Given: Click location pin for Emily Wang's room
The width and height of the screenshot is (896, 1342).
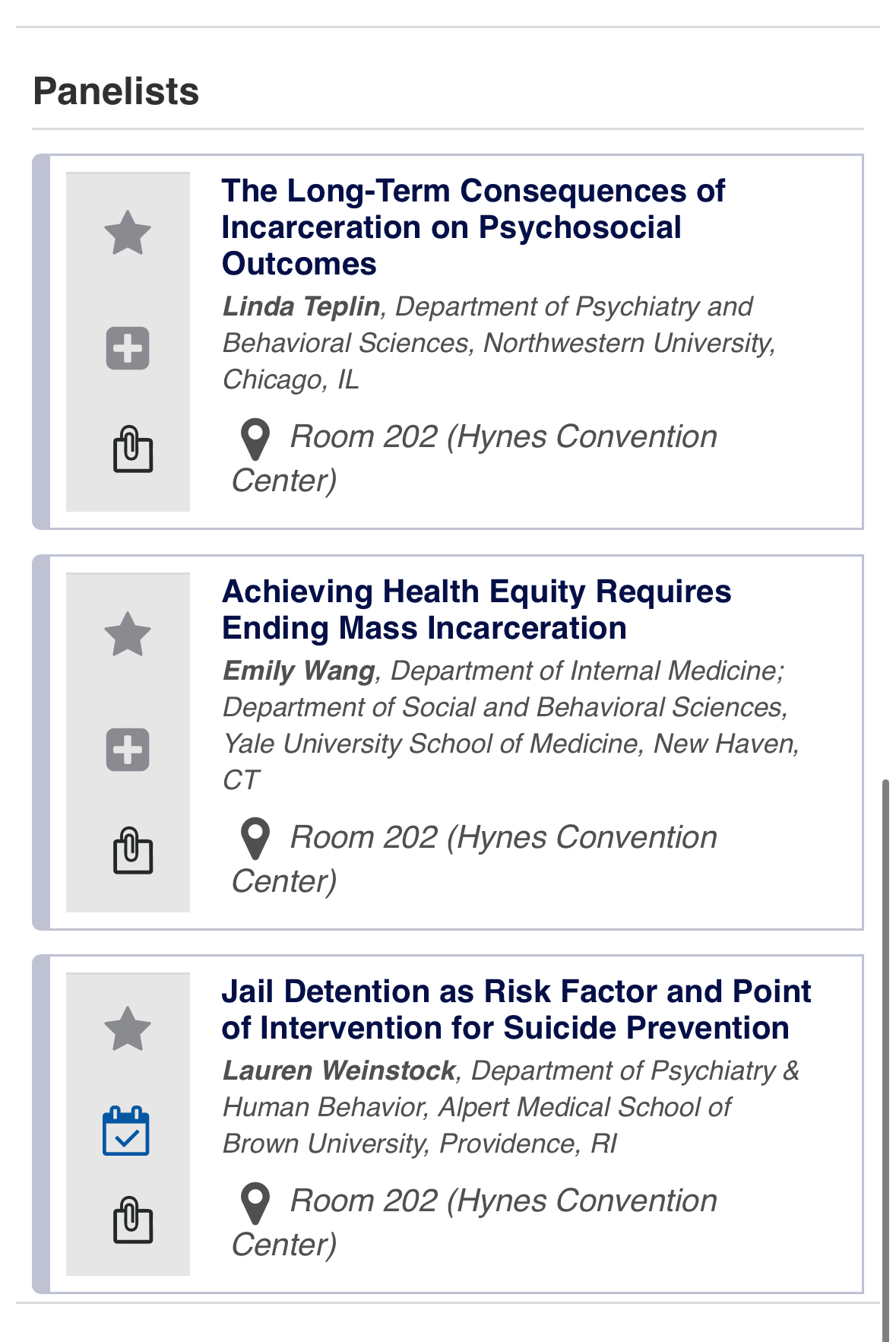Looking at the screenshot, I should pos(255,839).
